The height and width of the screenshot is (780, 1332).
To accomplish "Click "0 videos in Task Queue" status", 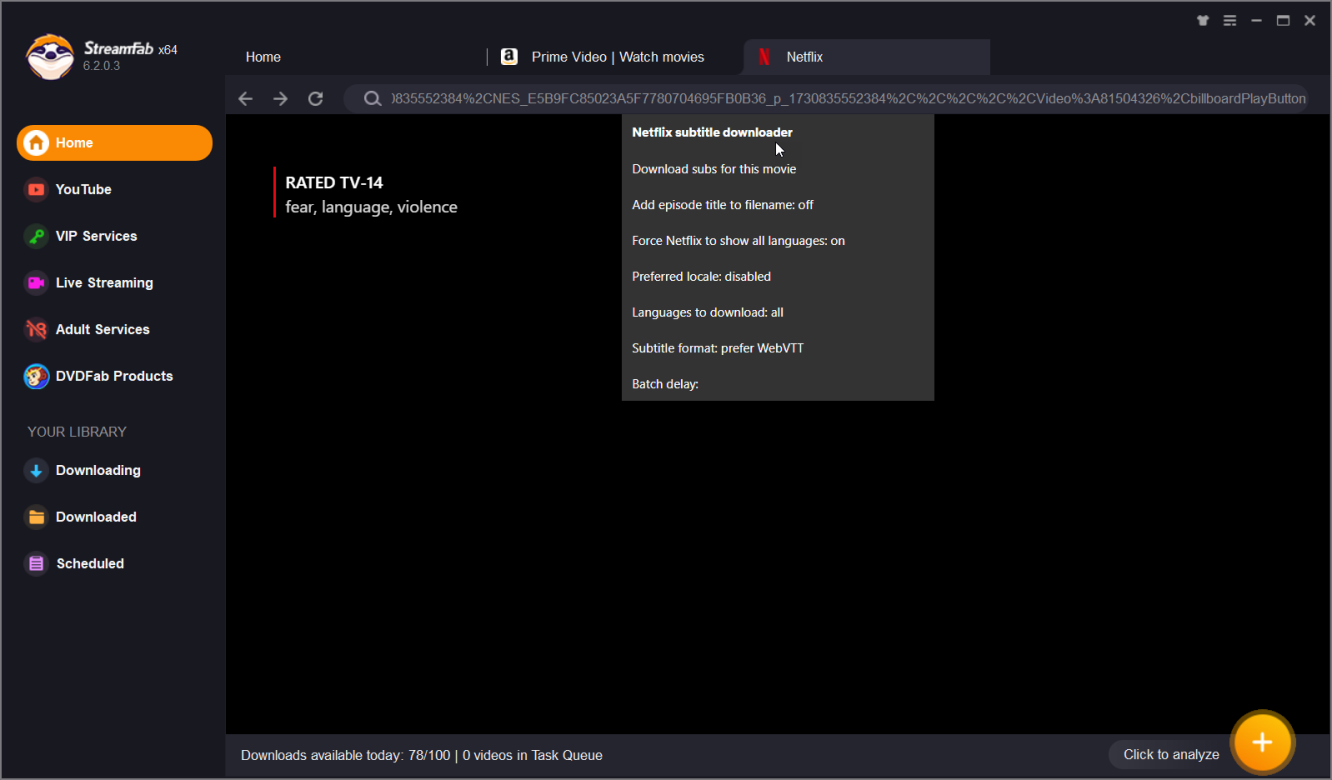I will coord(532,755).
